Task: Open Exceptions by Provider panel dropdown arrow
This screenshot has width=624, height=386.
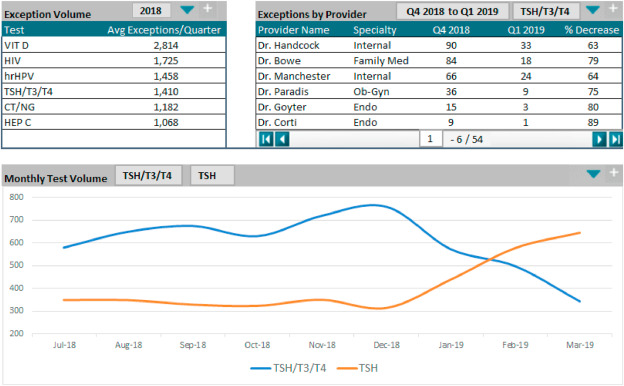Action: (593, 10)
